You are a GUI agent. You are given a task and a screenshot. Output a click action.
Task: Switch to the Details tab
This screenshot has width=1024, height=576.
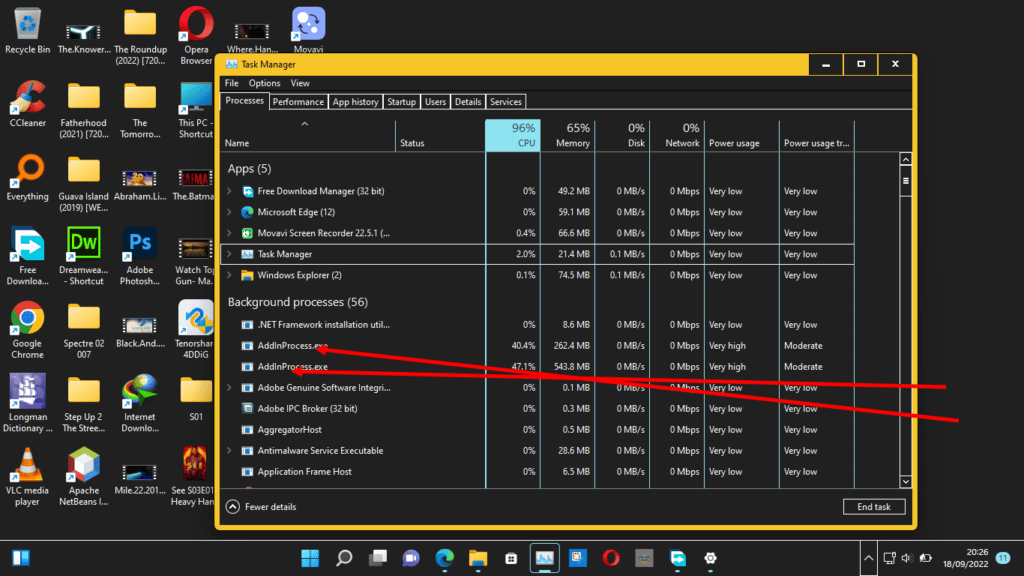coord(468,102)
